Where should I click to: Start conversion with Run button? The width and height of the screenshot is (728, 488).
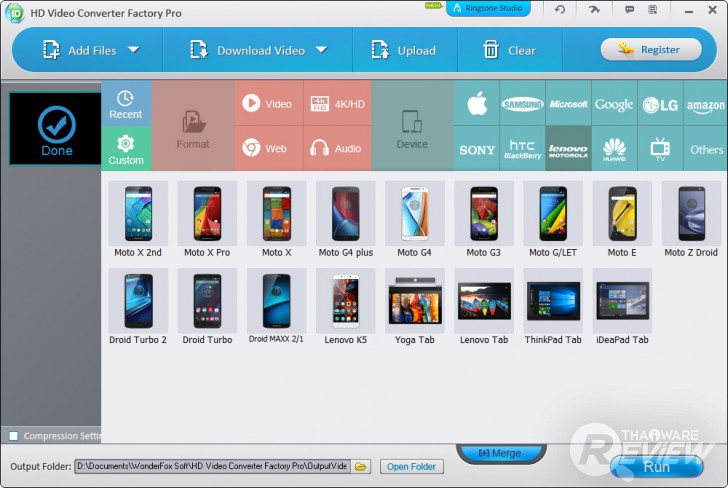coord(656,466)
